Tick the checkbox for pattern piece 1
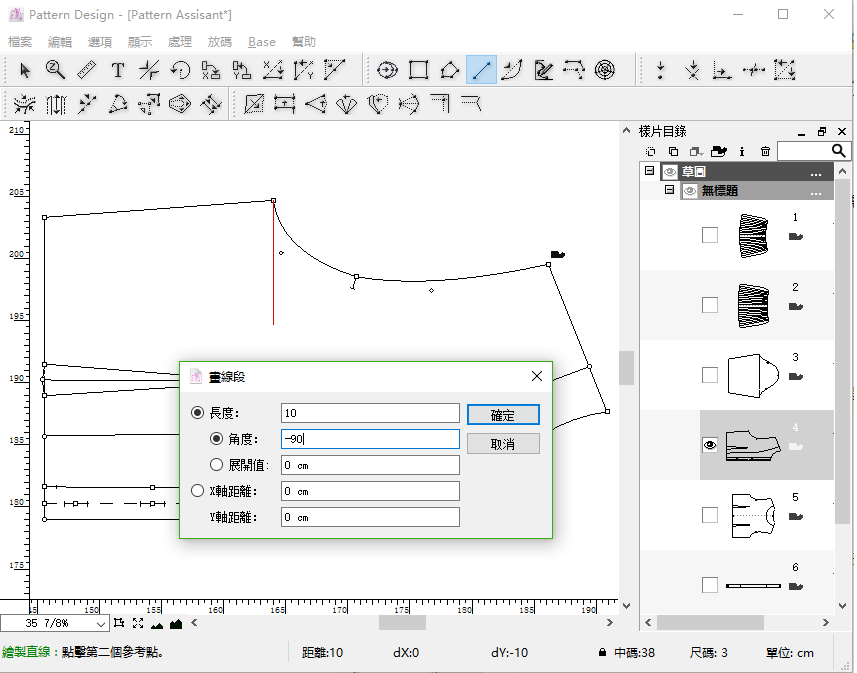 click(x=710, y=235)
